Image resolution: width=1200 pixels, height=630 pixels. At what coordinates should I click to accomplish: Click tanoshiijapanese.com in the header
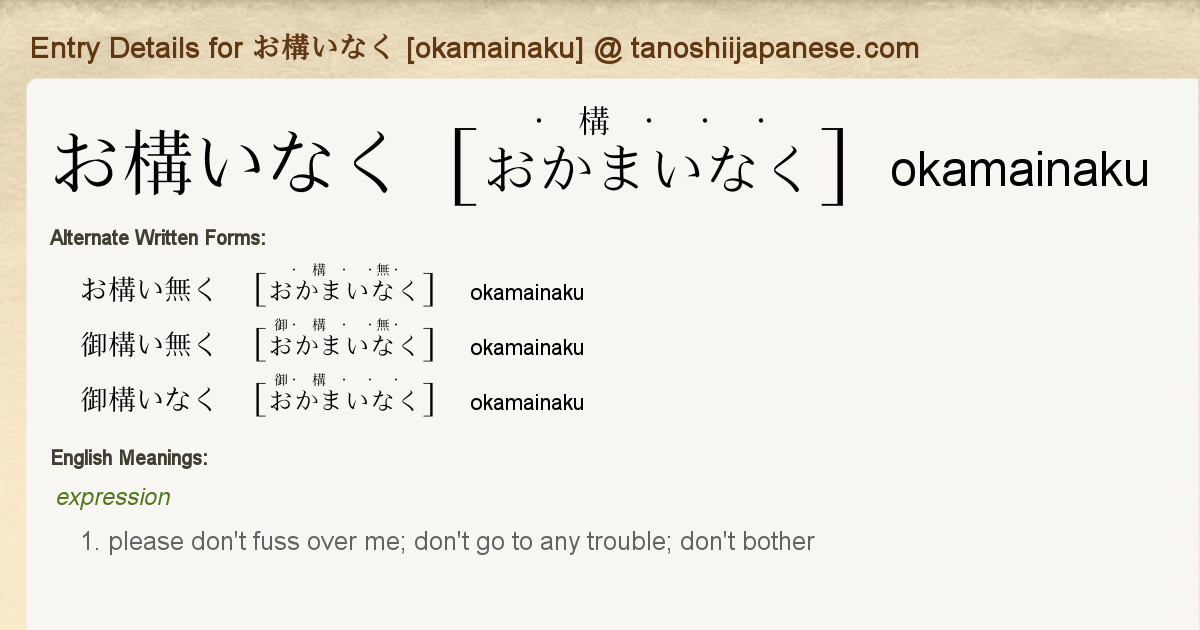774,48
